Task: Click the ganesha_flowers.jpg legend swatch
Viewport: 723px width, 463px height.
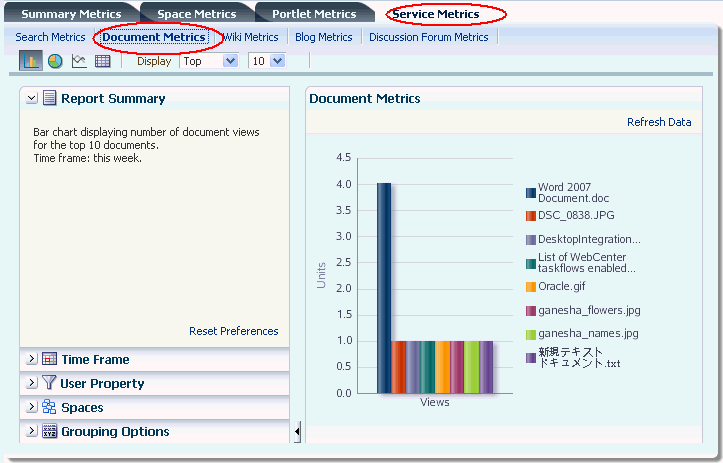Action: 531,310
